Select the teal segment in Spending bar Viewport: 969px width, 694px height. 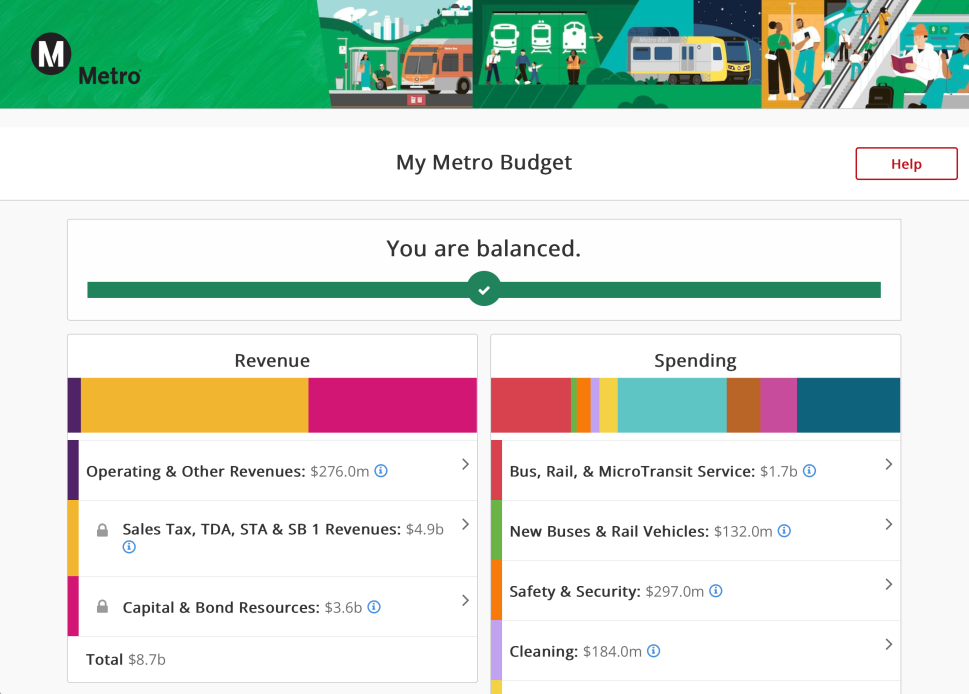(x=671, y=405)
